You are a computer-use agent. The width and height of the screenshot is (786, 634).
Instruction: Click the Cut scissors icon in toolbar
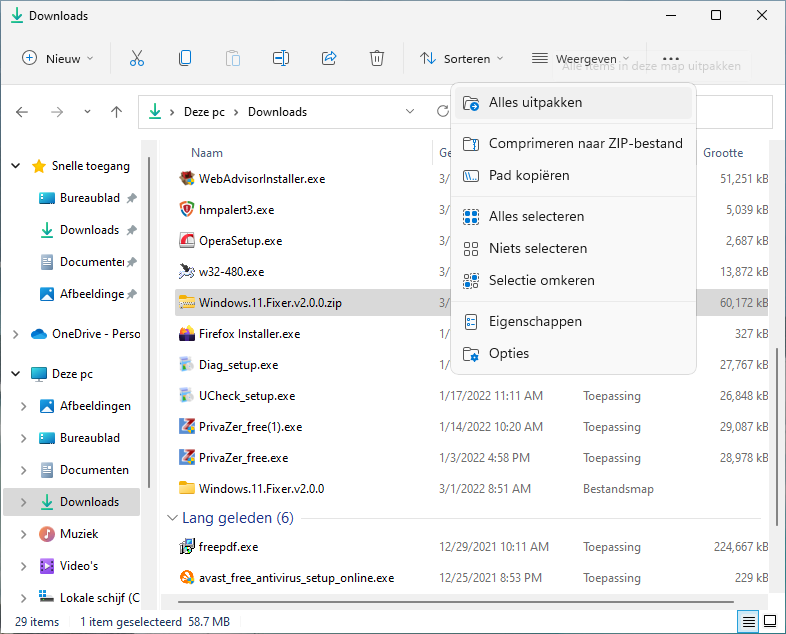click(137, 58)
